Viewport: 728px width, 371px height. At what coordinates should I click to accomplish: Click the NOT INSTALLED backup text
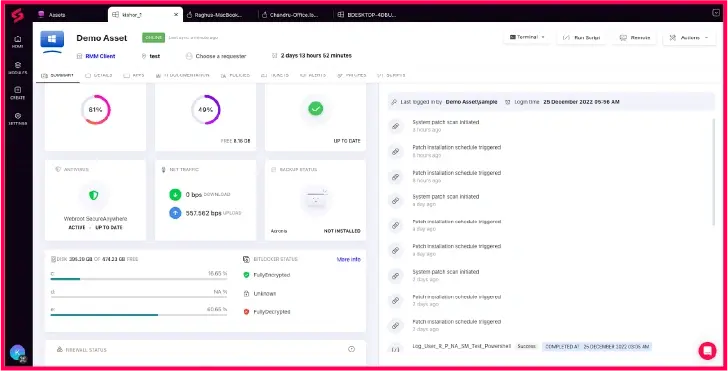point(342,231)
